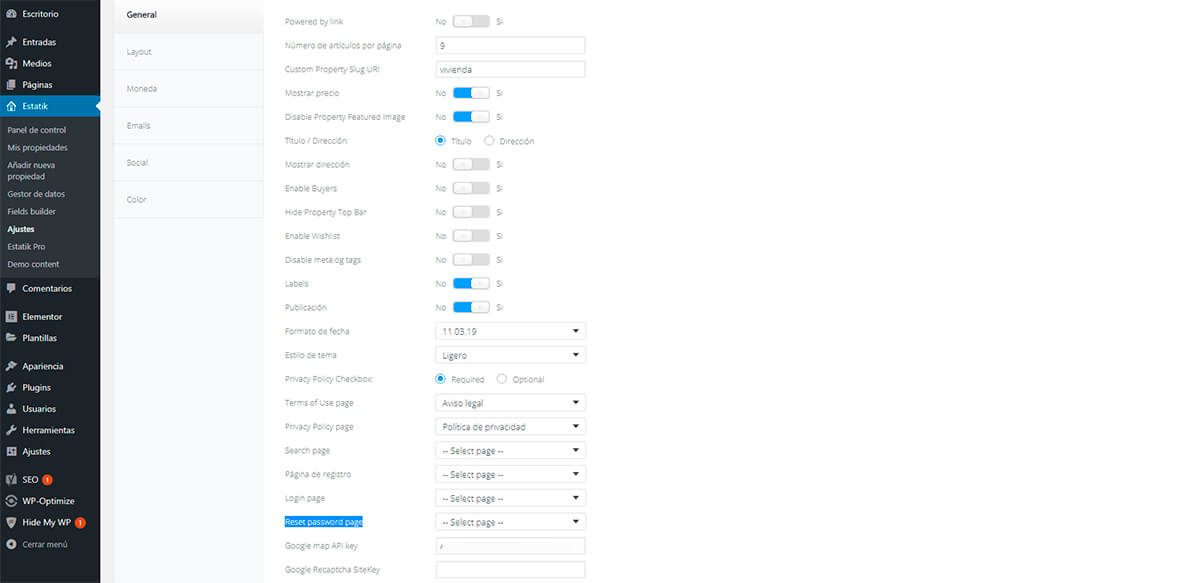Click the Usuarios person icon
The height and width of the screenshot is (583, 1180).
[11, 409]
